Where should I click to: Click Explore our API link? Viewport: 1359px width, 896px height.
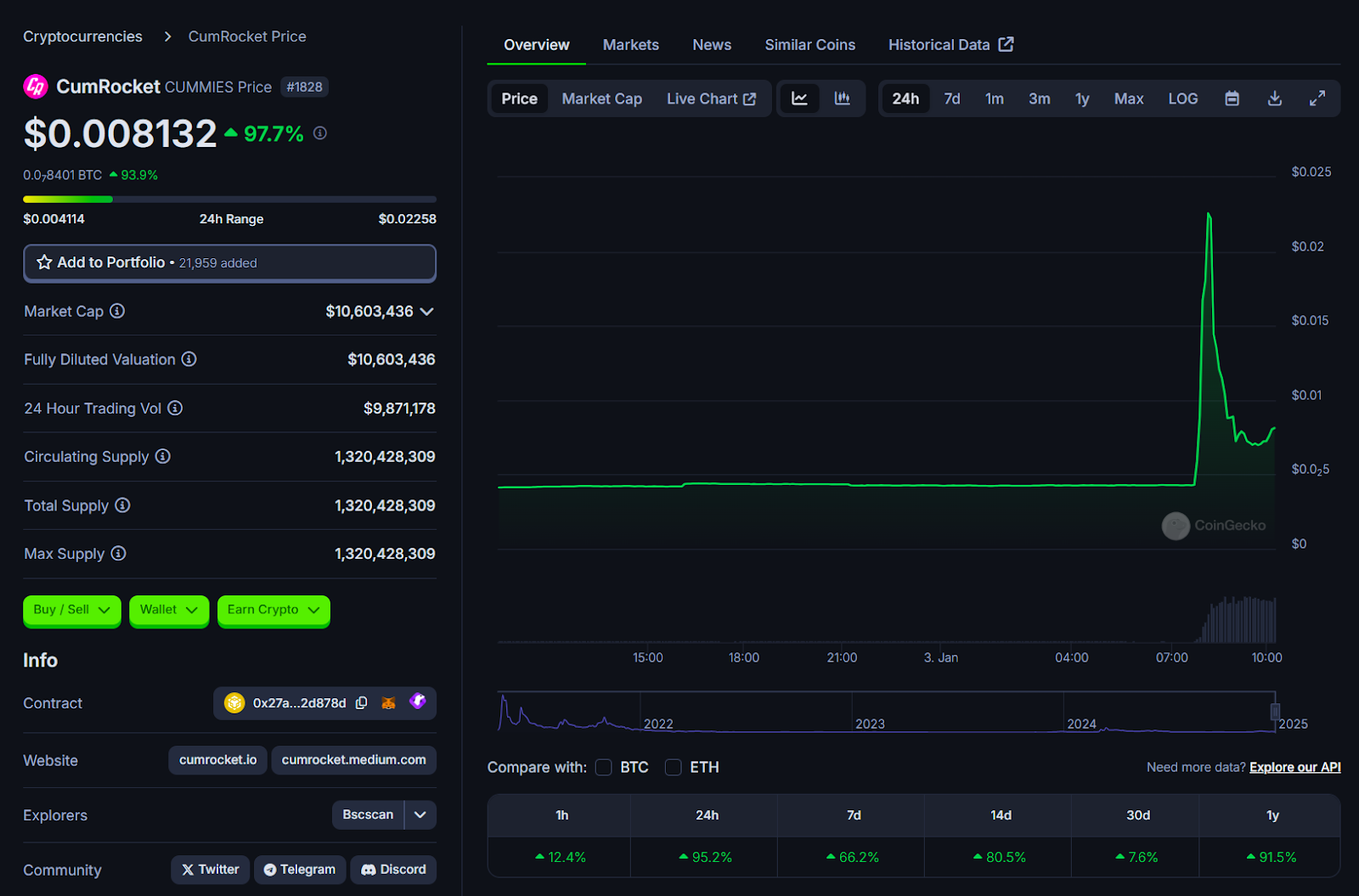pos(1295,768)
